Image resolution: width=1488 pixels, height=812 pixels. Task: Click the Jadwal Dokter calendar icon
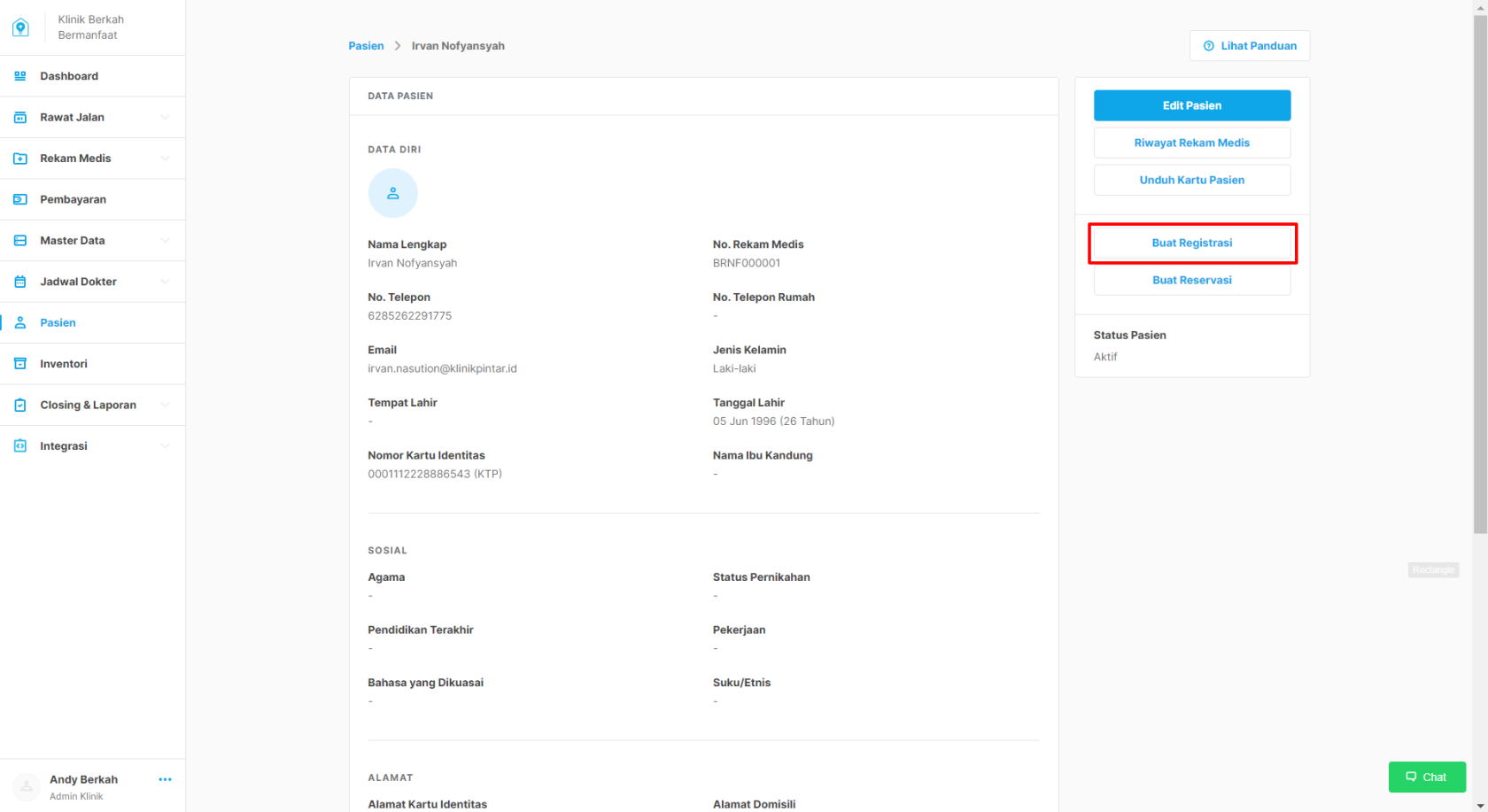(20, 282)
